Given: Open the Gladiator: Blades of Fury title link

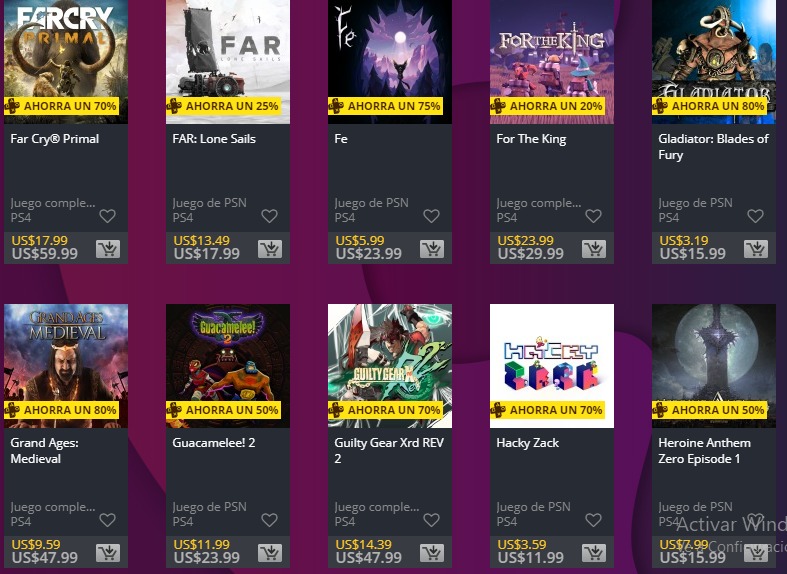Looking at the screenshot, I should pyautogui.click(x=713, y=147).
